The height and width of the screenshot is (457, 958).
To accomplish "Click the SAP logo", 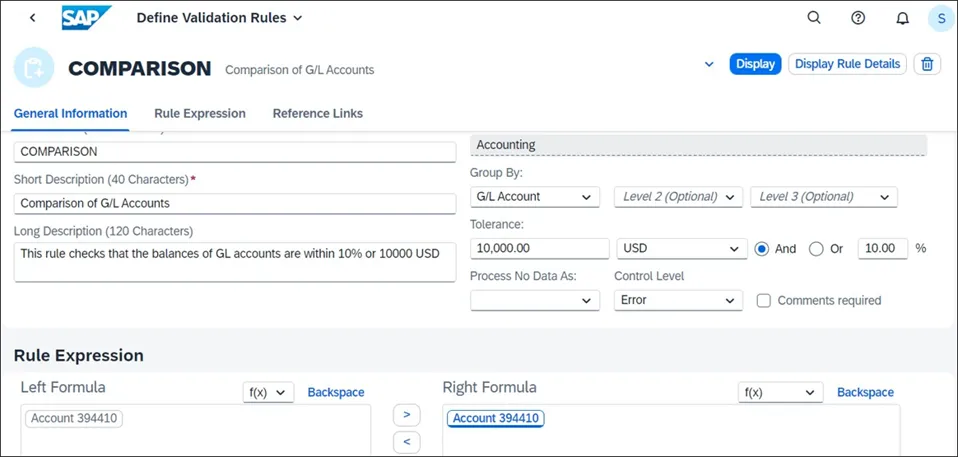I will point(85,18).
